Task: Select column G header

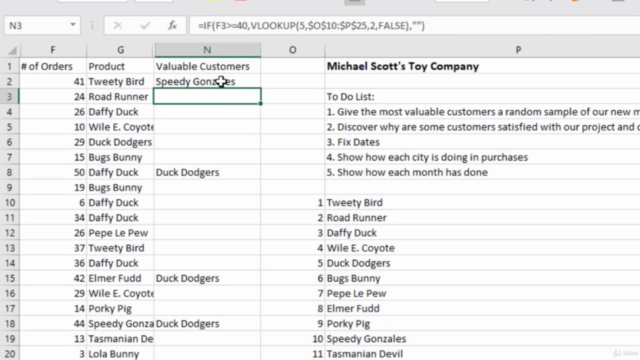Action: (120, 50)
